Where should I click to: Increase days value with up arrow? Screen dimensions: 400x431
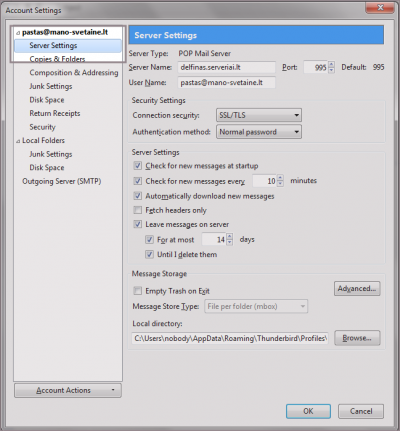point(229,236)
